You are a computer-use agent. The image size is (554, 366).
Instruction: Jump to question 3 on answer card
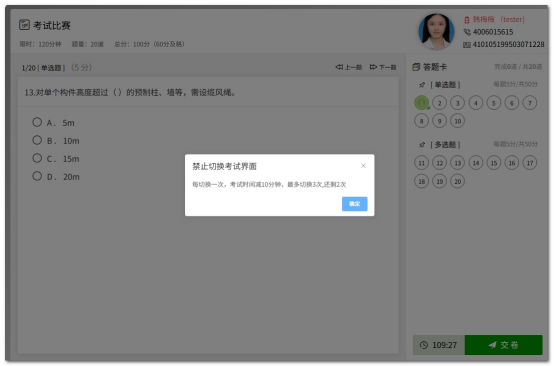point(458,103)
